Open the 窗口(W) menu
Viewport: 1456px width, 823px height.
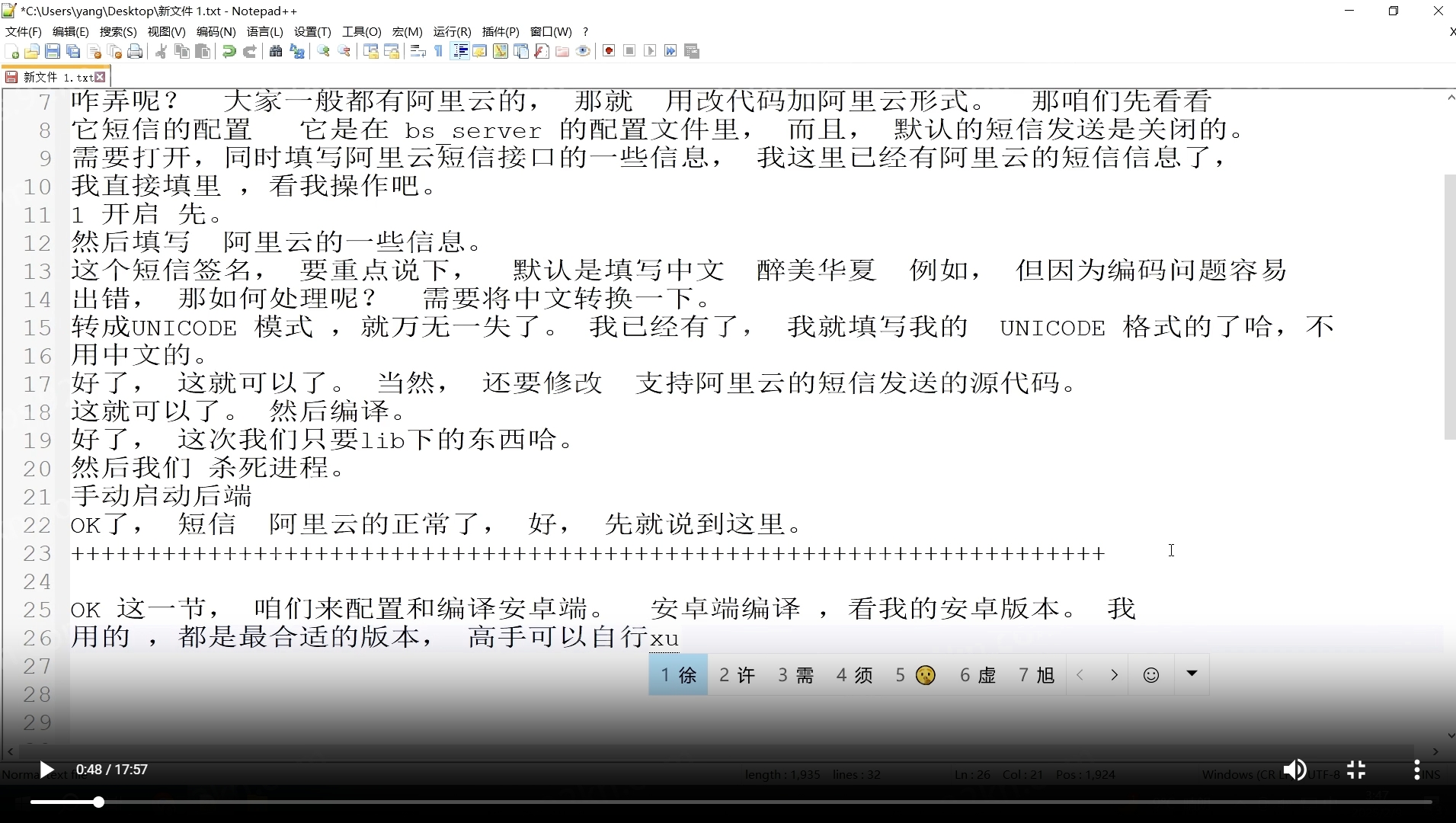coord(551,31)
